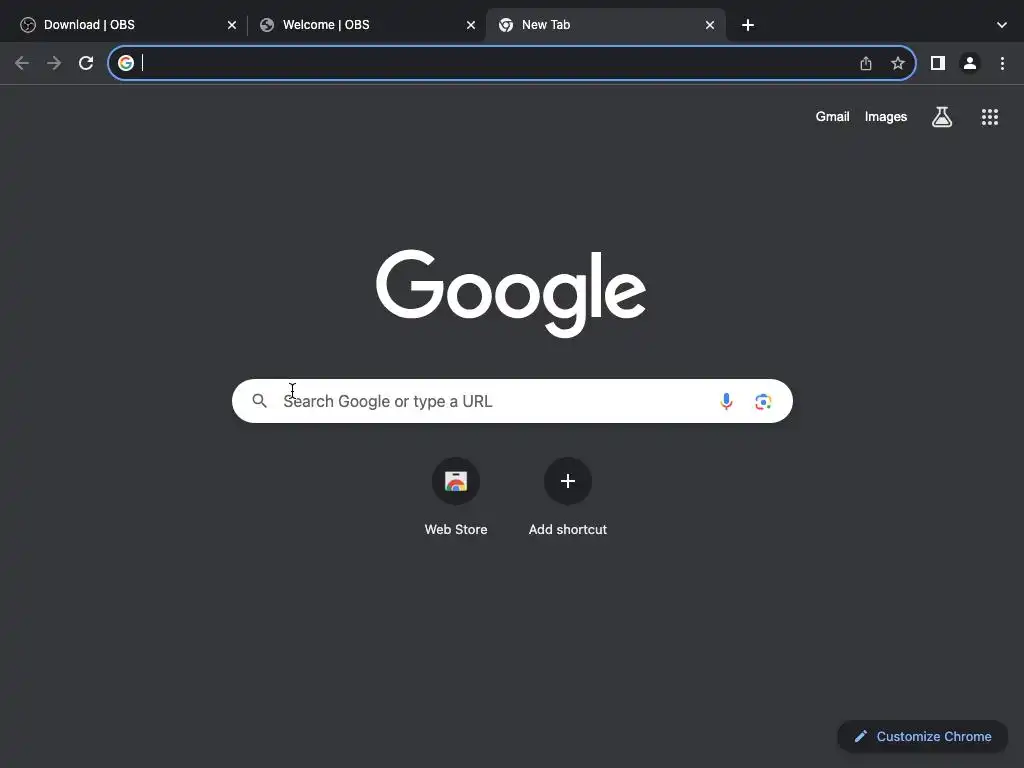Image resolution: width=1024 pixels, height=768 pixels.
Task: Open the profile avatar menu
Action: [970, 63]
